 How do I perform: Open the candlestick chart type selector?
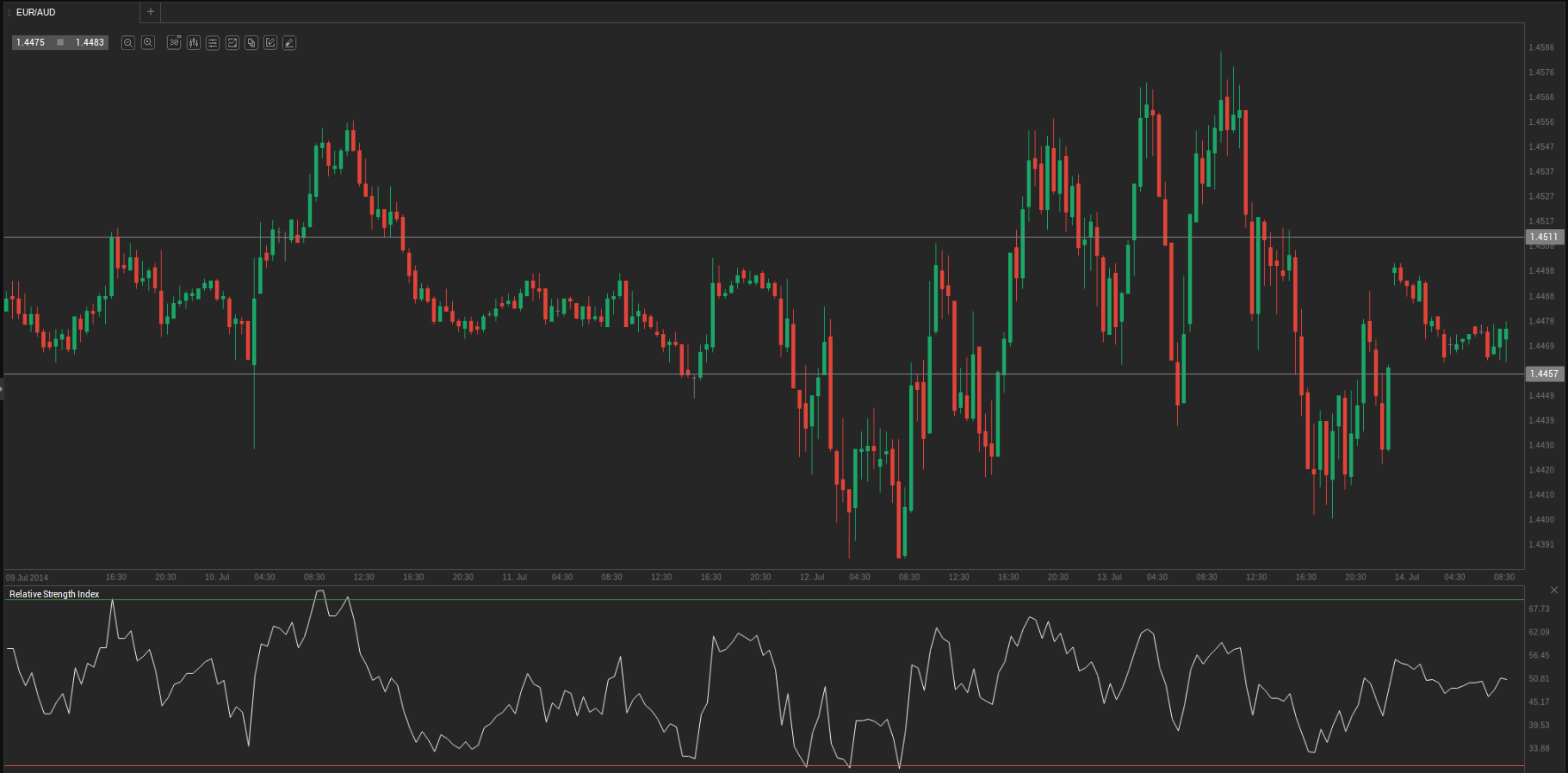pos(194,42)
